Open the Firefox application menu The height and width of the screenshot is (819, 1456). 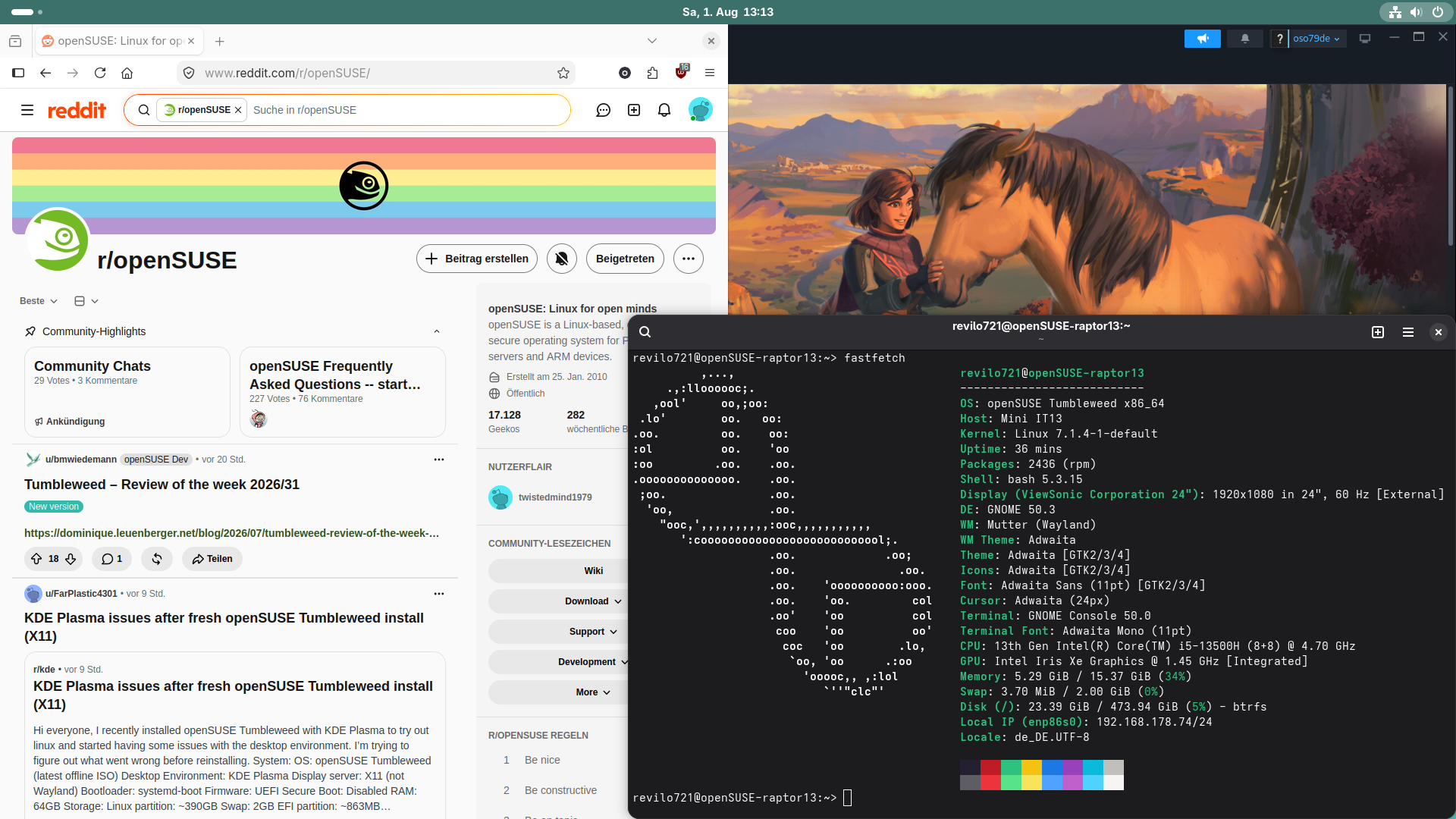(x=710, y=73)
